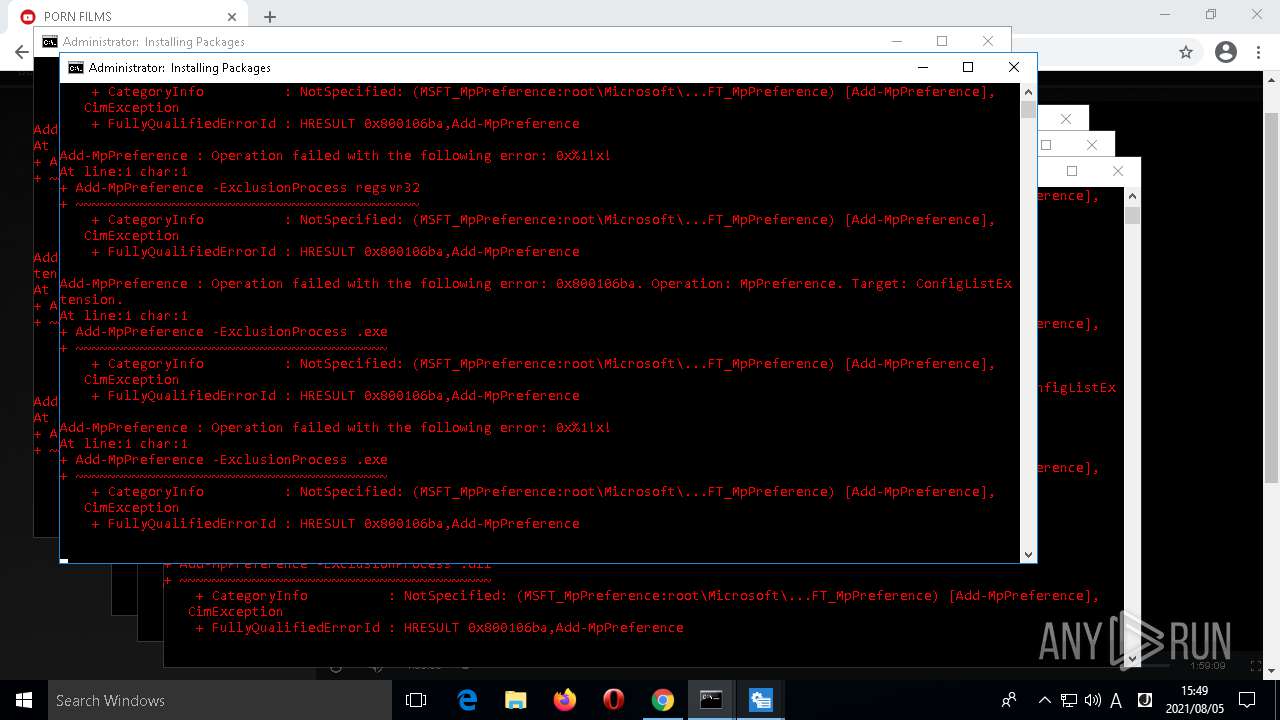Minimize the Chrome window
Viewport: 1280px width, 720px height.
pyautogui.click(x=1166, y=15)
